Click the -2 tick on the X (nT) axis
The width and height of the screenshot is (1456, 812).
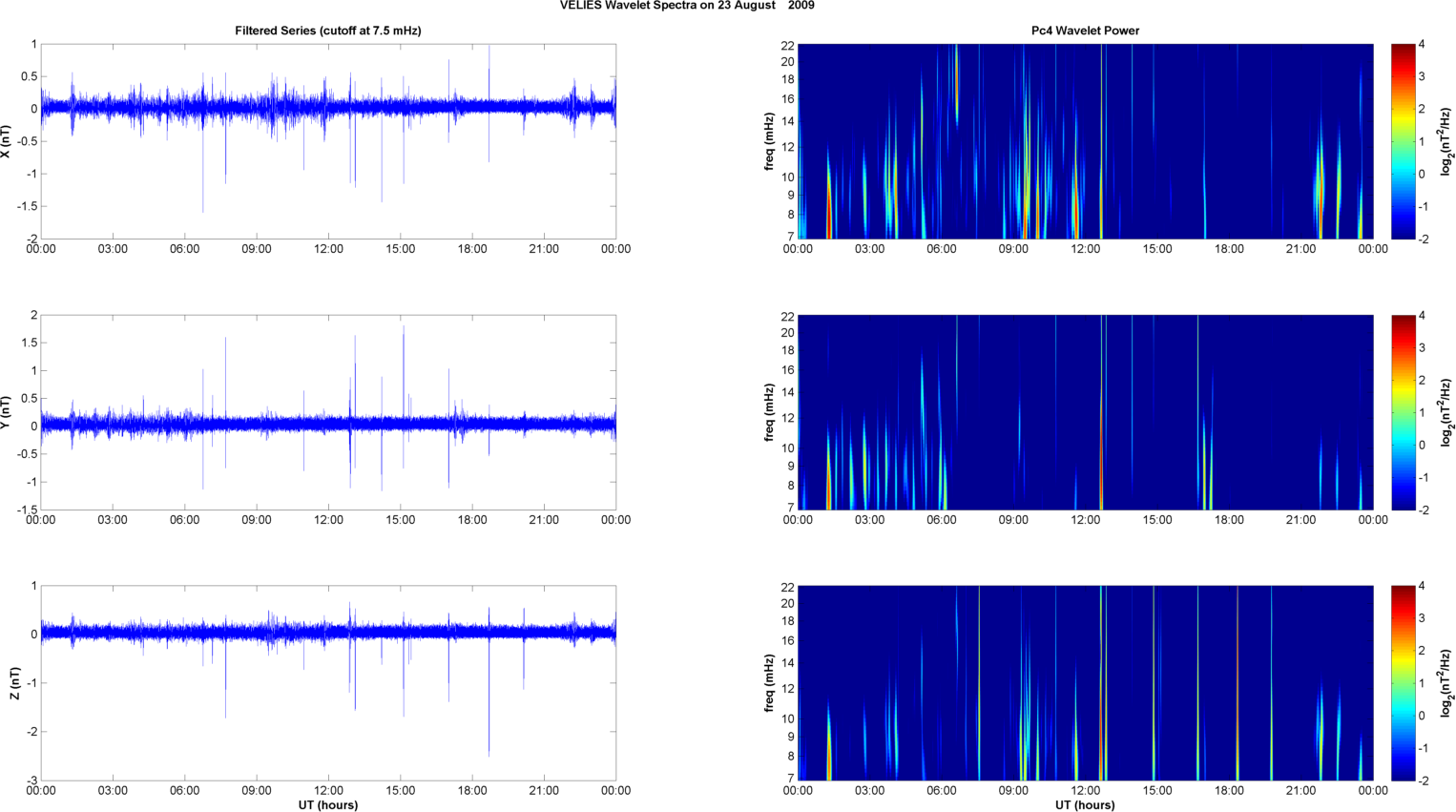(31, 239)
